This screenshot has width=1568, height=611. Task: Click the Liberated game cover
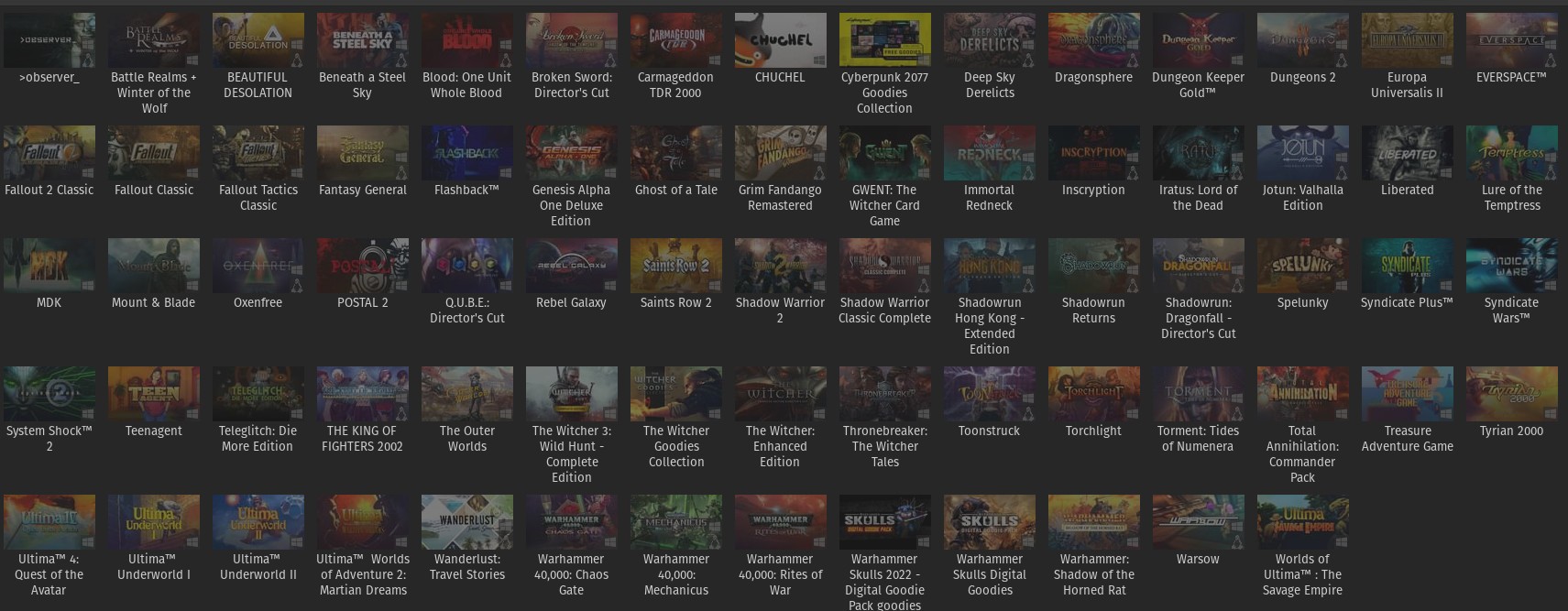[1408, 153]
